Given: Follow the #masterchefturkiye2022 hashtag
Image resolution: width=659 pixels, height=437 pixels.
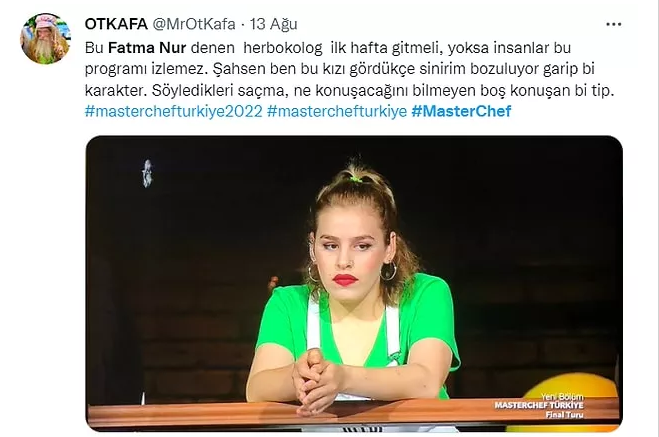Looking at the screenshot, I should pos(174,111).
